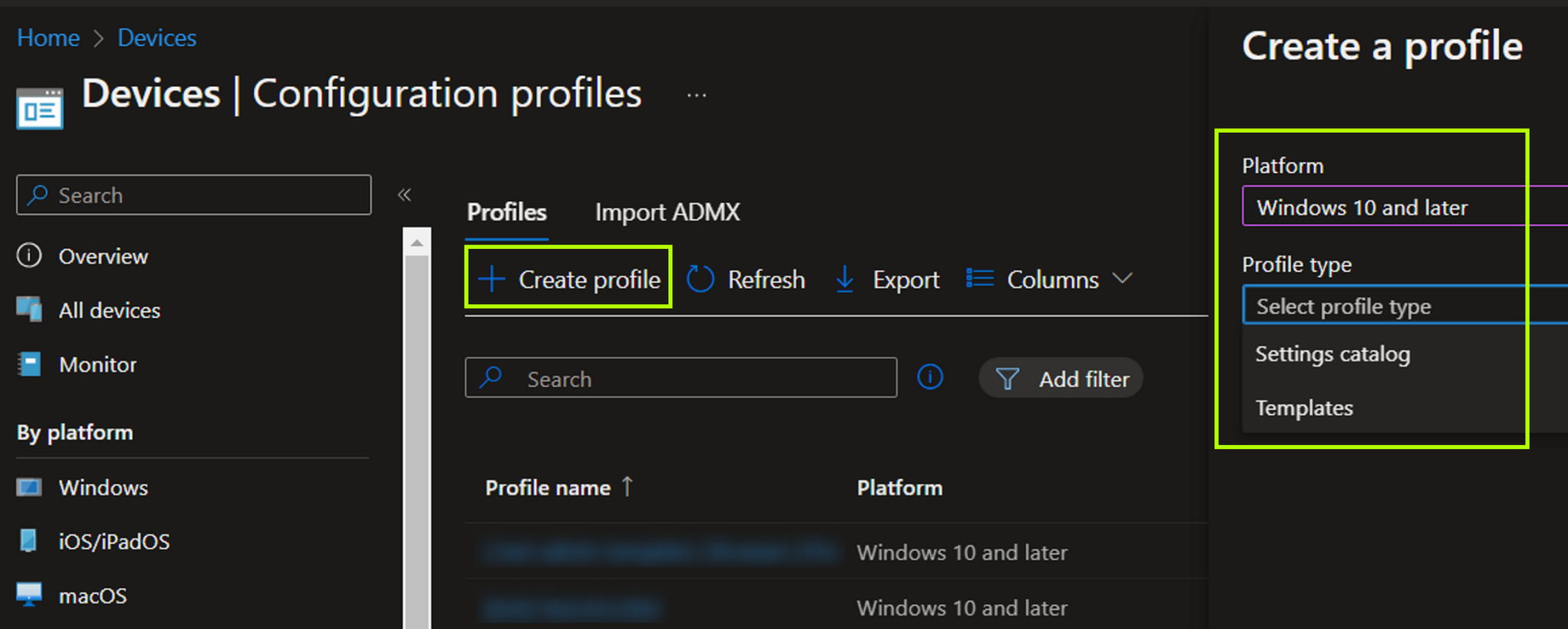Screen dimensions: 1568x629
Task: Collapse the sidebar with double chevron
Action: click(404, 195)
